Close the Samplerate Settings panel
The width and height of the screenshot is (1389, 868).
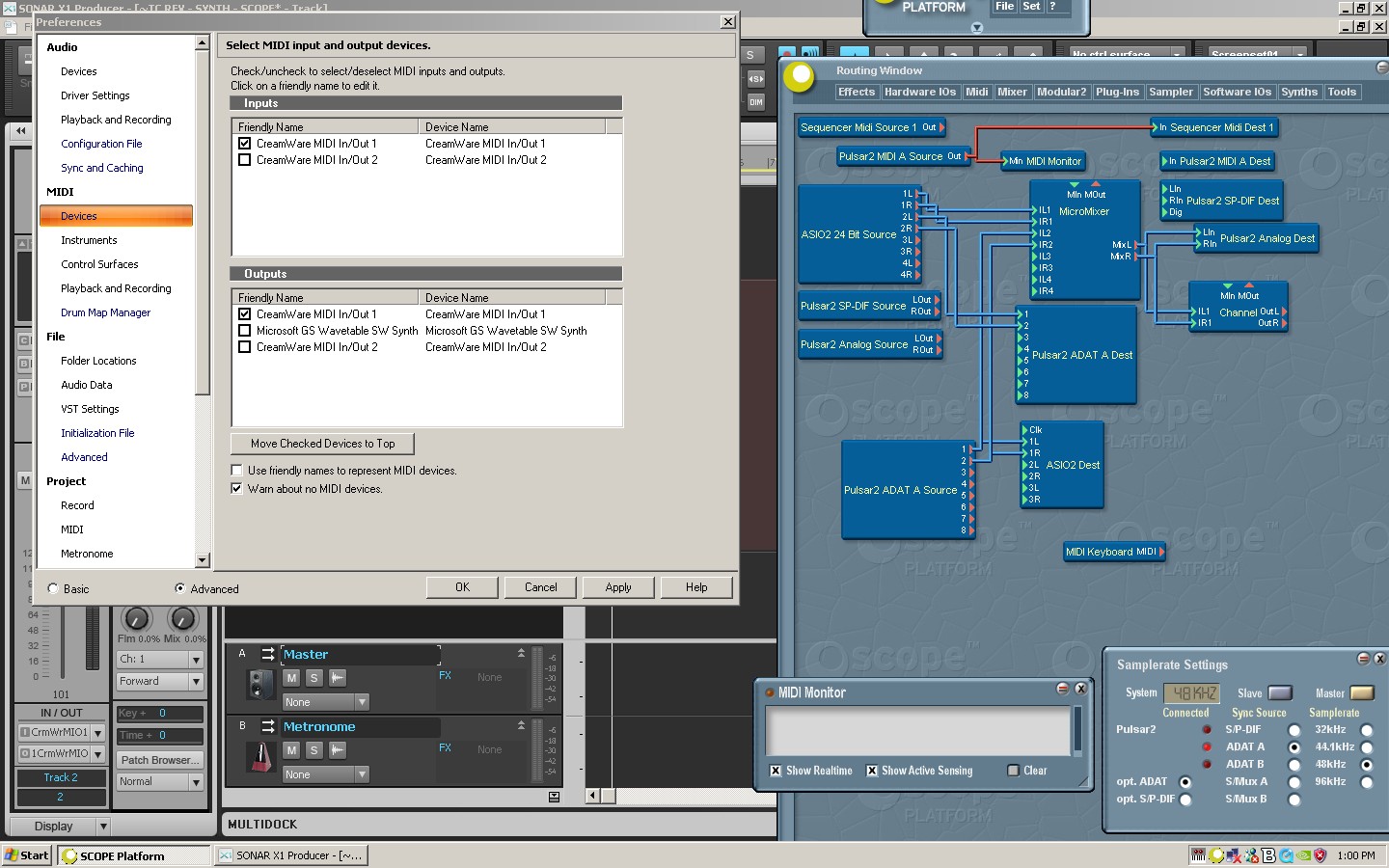point(1379,659)
